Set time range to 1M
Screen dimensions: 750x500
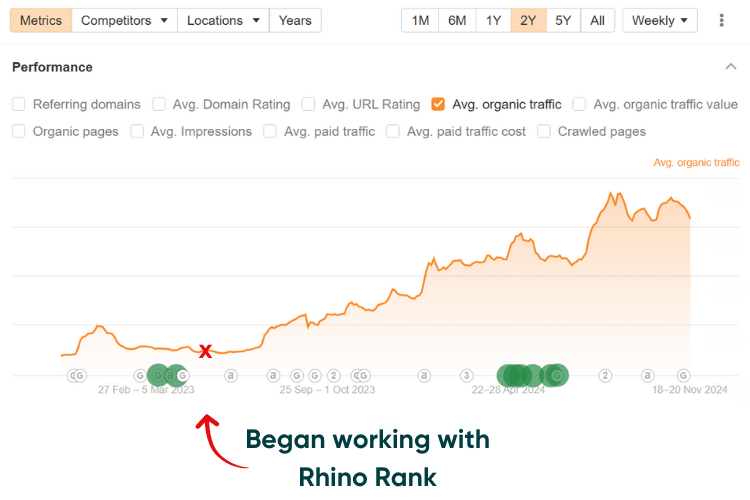pyautogui.click(x=420, y=21)
